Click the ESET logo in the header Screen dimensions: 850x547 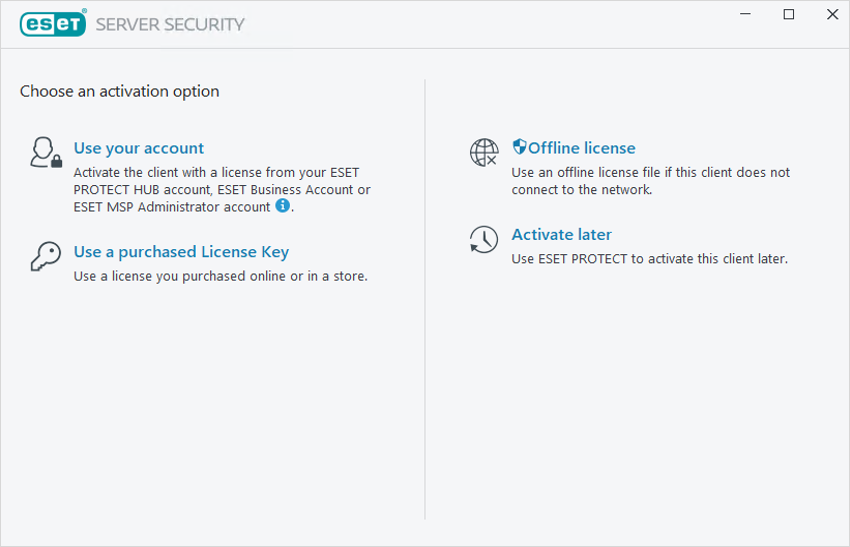[x=53, y=24]
